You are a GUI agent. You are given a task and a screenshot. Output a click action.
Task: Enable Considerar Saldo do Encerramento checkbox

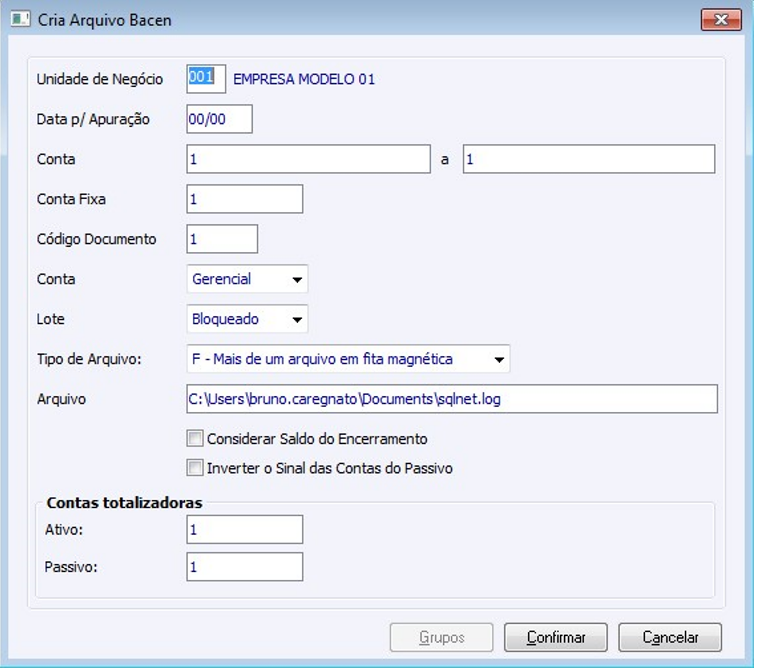pyautogui.click(x=195, y=438)
